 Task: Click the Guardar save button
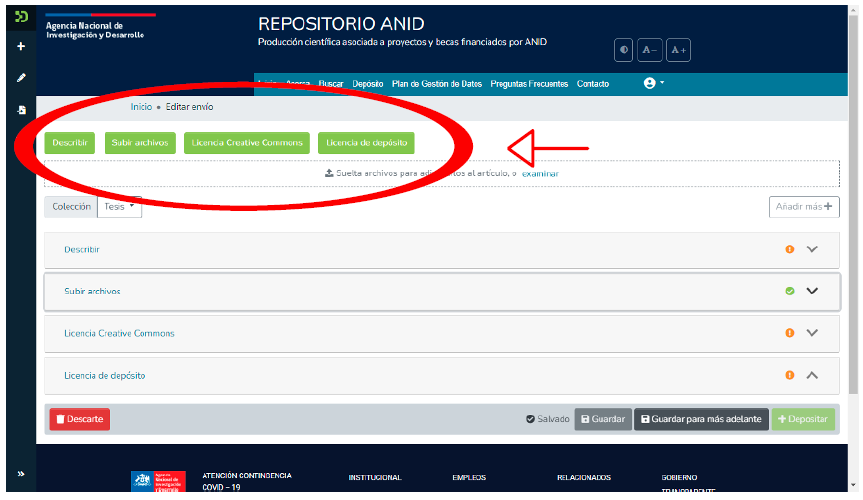[603, 419]
